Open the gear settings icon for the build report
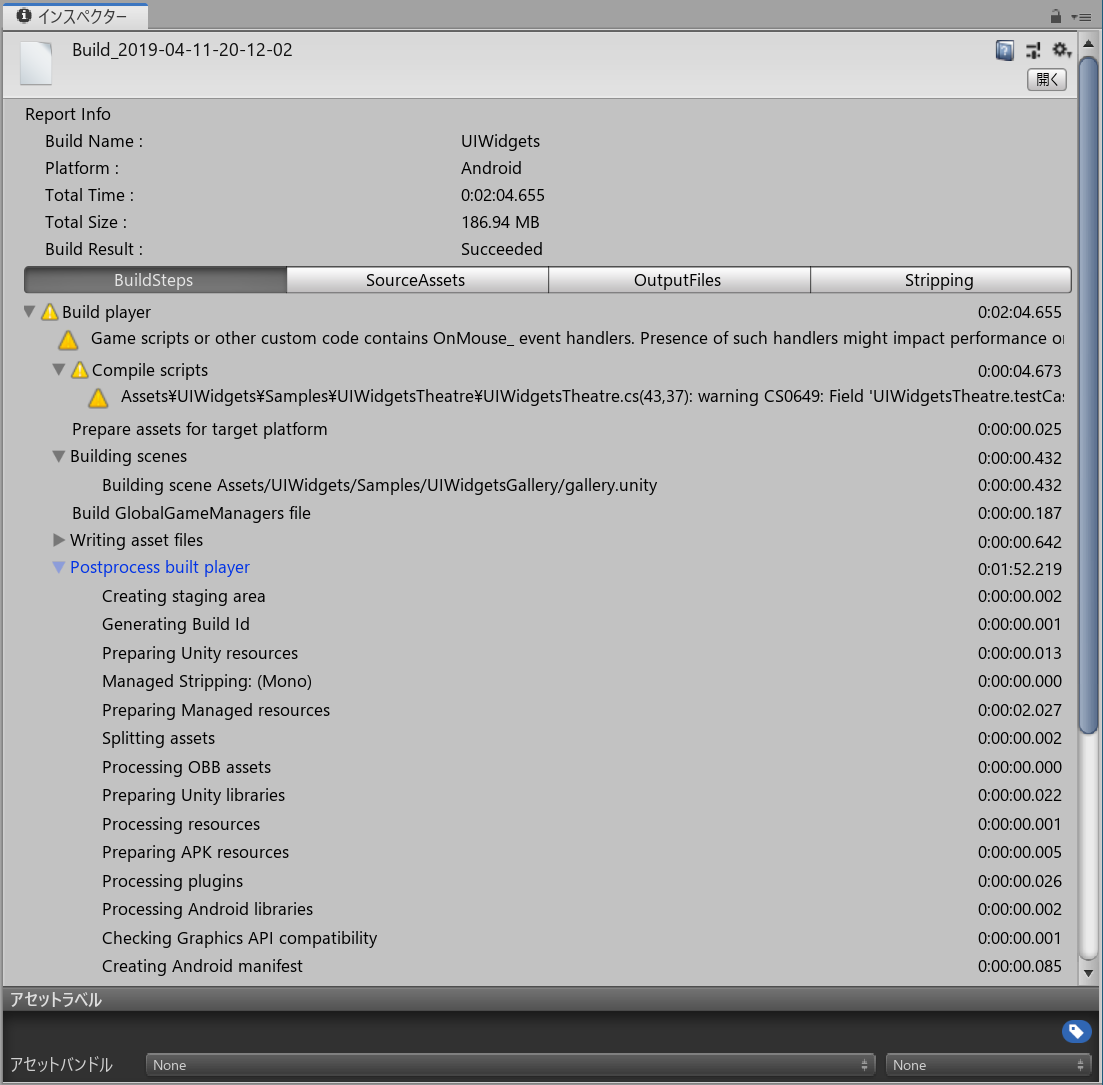 (x=1061, y=49)
